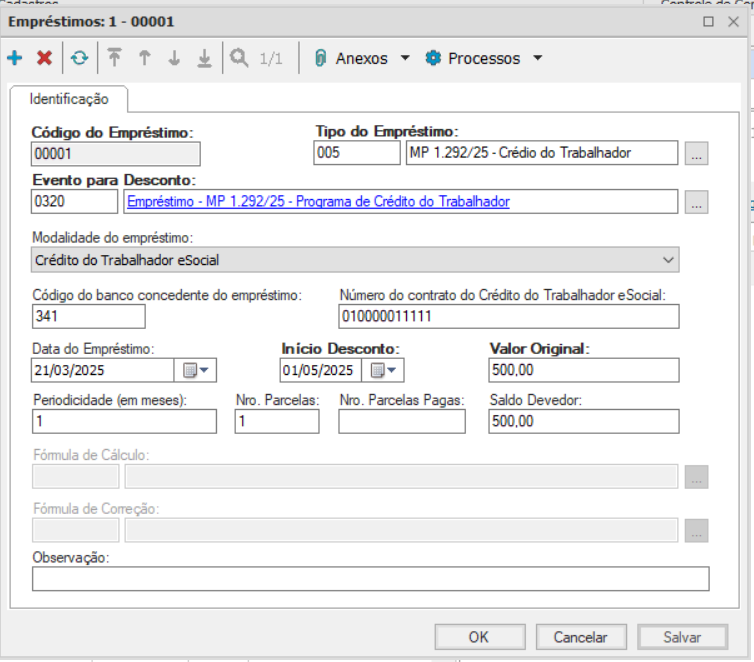754x662 pixels.
Task: Click the Data do Empréstimo date 21/03/2025
Action: point(102,370)
